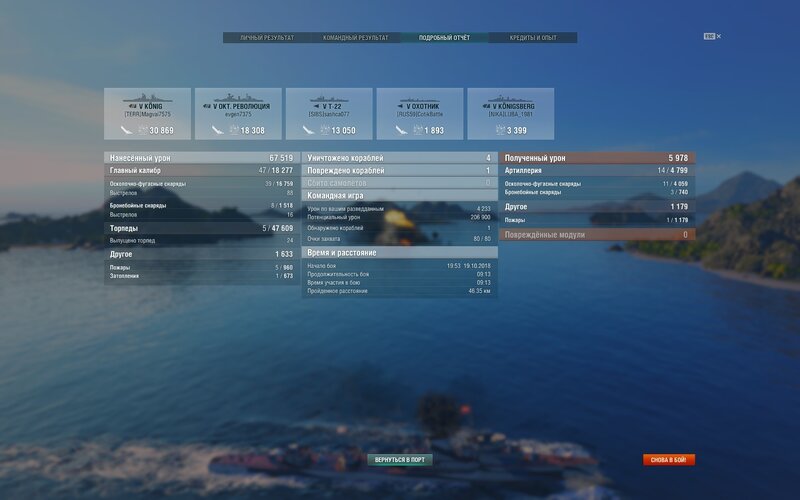Image resolution: width=800 pixels, height=500 pixels.
Task: Click the Затопления row
Action: (202, 276)
